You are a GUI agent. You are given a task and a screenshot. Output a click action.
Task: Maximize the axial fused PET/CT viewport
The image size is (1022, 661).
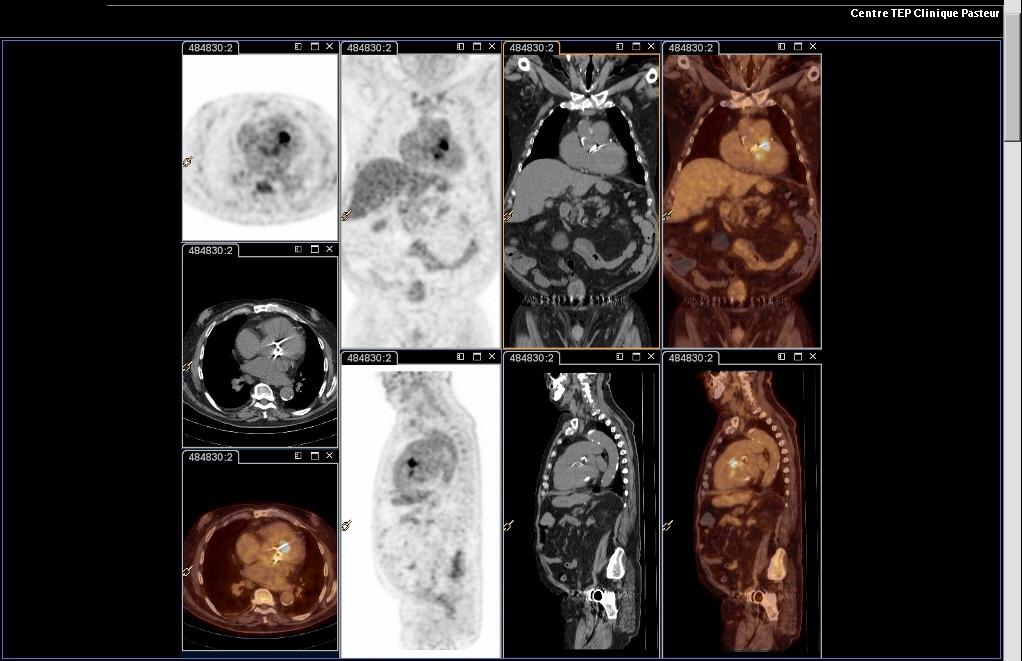click(x=315, y=456)
